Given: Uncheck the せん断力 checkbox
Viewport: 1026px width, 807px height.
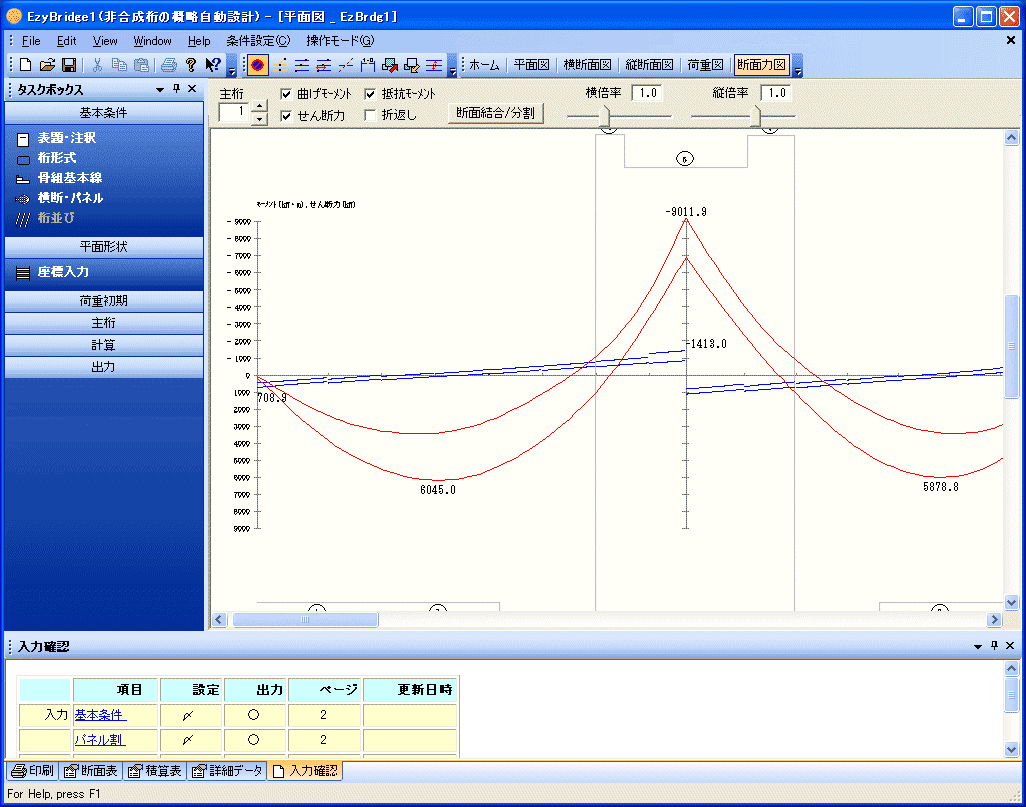Looking at the screenshot, I should [x=286, y=116].
